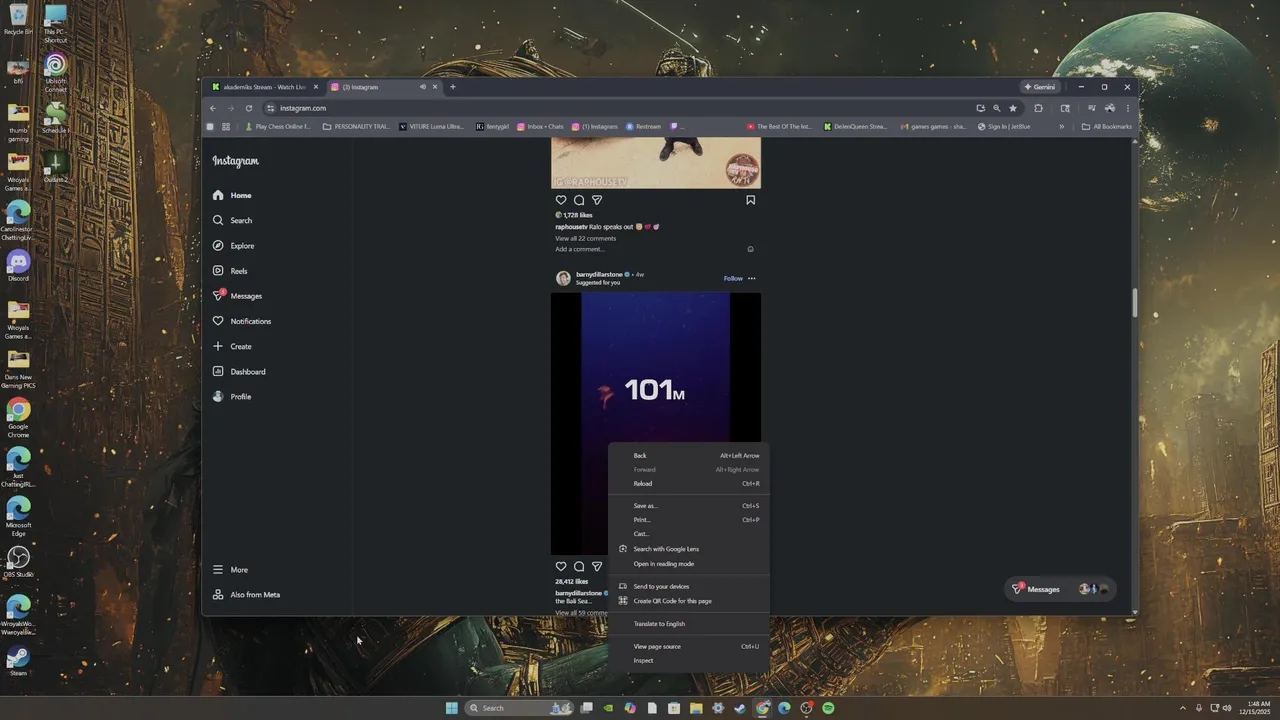
Task: Select View page source
Action: [x=689, y=646]
